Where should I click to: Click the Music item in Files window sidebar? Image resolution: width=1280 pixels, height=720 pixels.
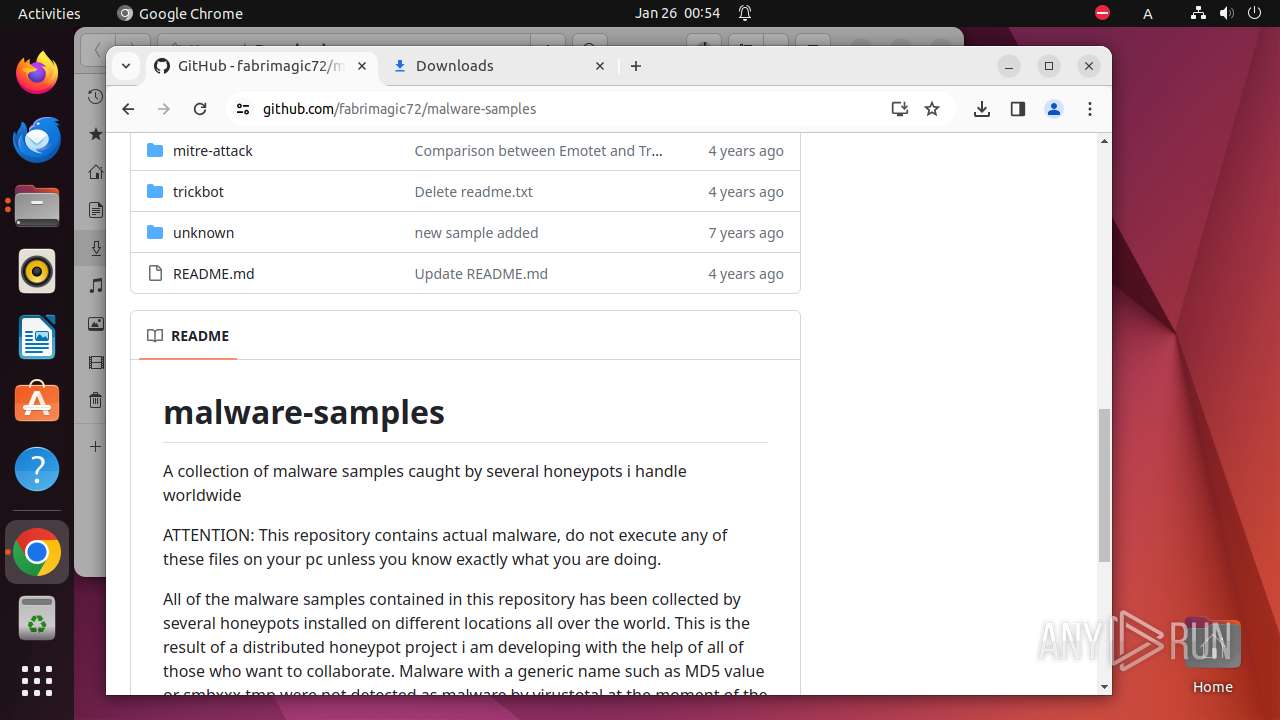(96, 286)
